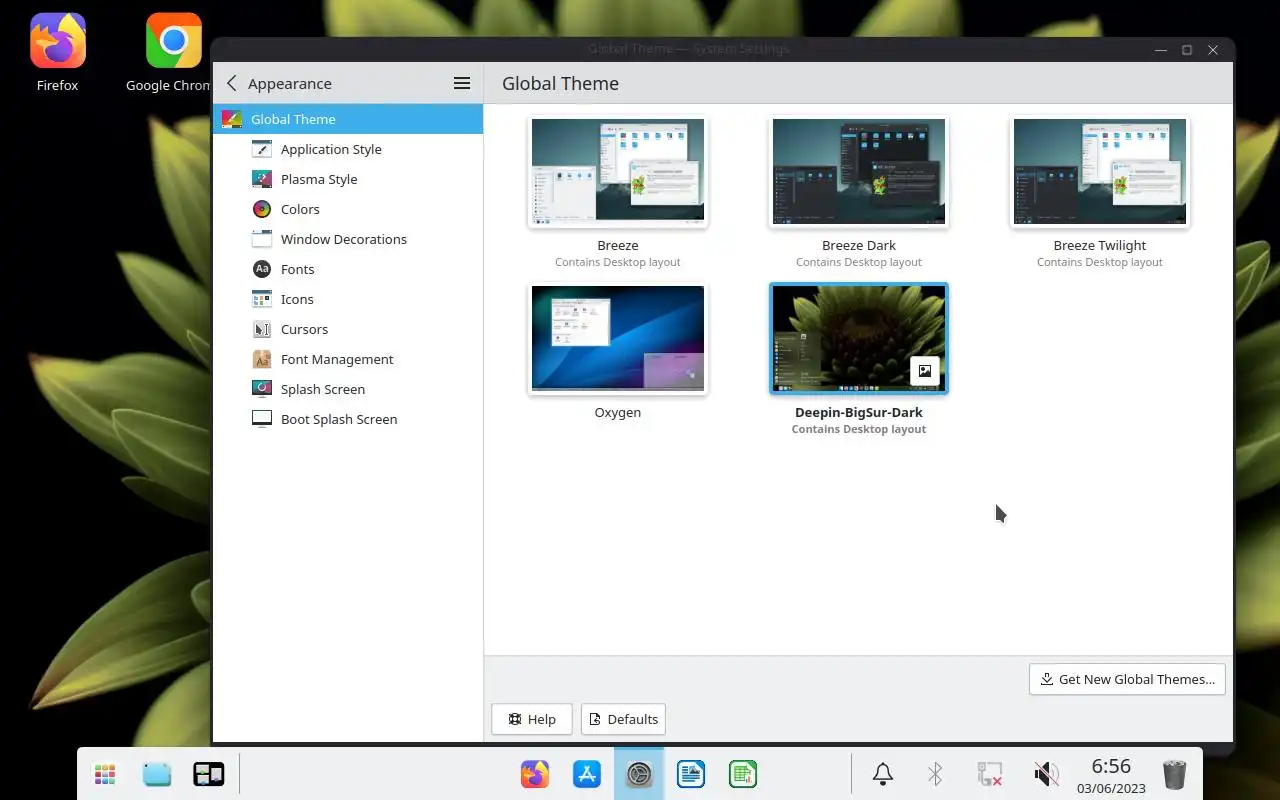Open Firefox desktop shortcut
The height and width of the screenshot is (800, 1280).
tap(58, 52)
